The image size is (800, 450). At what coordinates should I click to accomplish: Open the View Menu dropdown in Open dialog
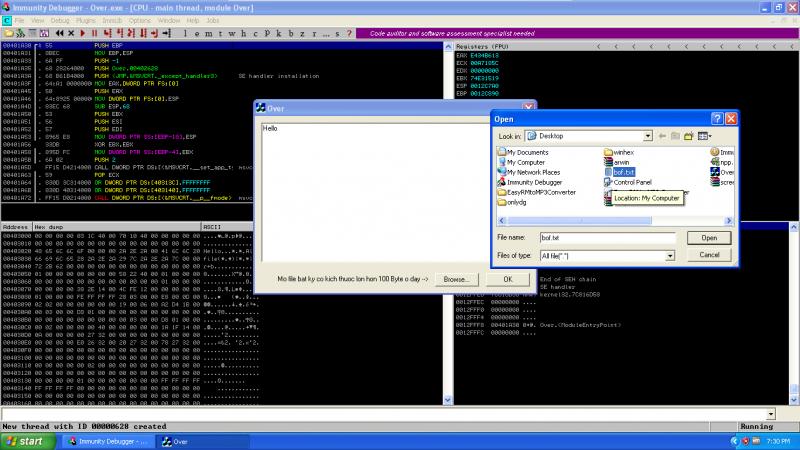[x=705, y=136]
